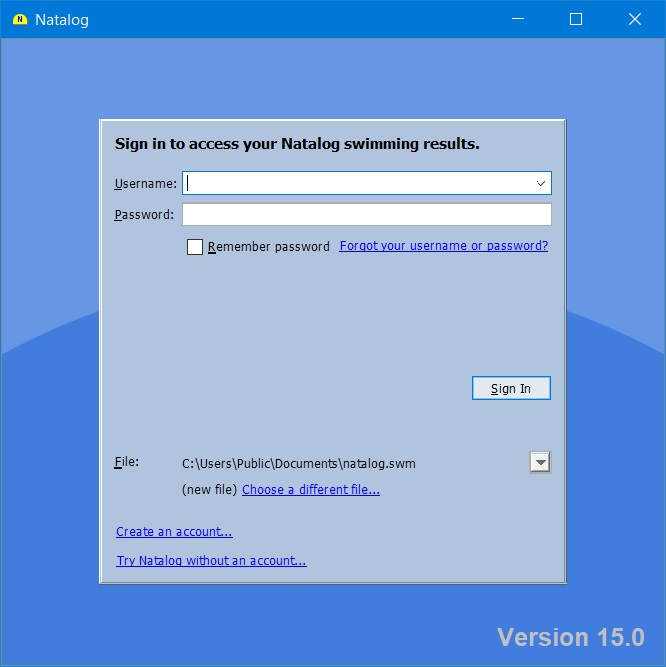Screen dimensions: 666x667
Task: Click the Sign In button
Action: pos(511,388)
